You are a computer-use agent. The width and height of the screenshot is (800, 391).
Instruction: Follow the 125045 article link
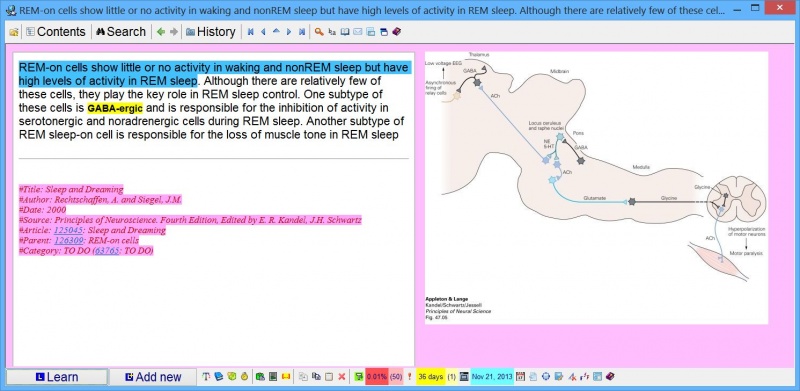tap(68, 230)
